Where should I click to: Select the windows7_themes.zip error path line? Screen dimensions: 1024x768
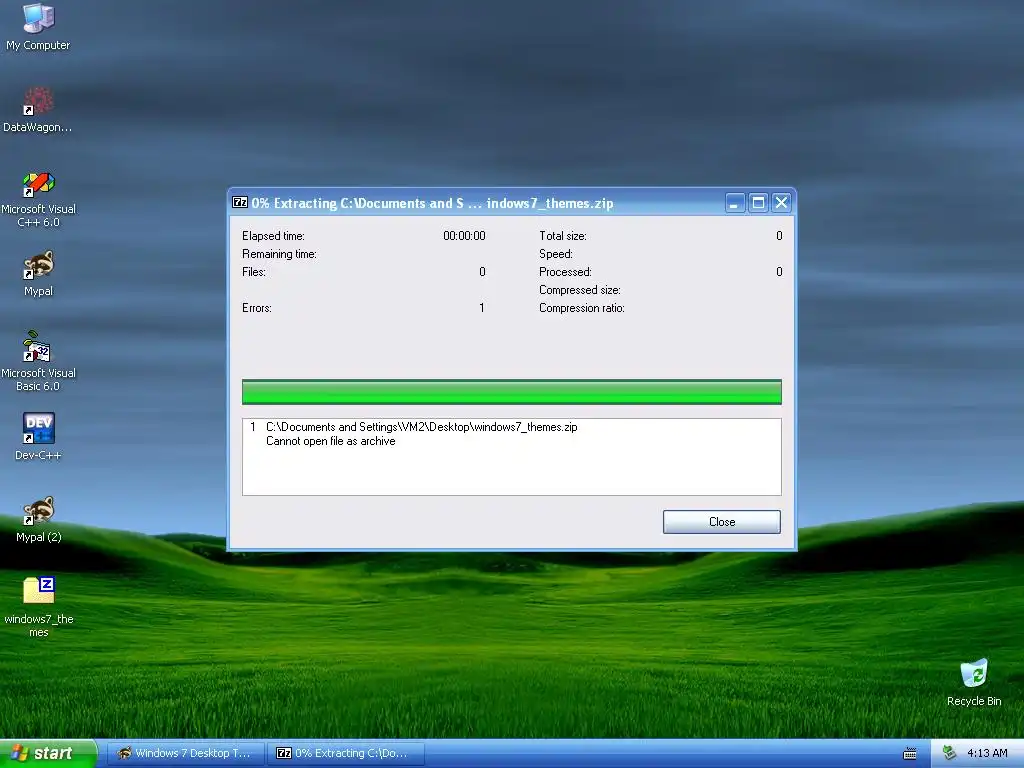pyautogui.click(x=421, y=427)
